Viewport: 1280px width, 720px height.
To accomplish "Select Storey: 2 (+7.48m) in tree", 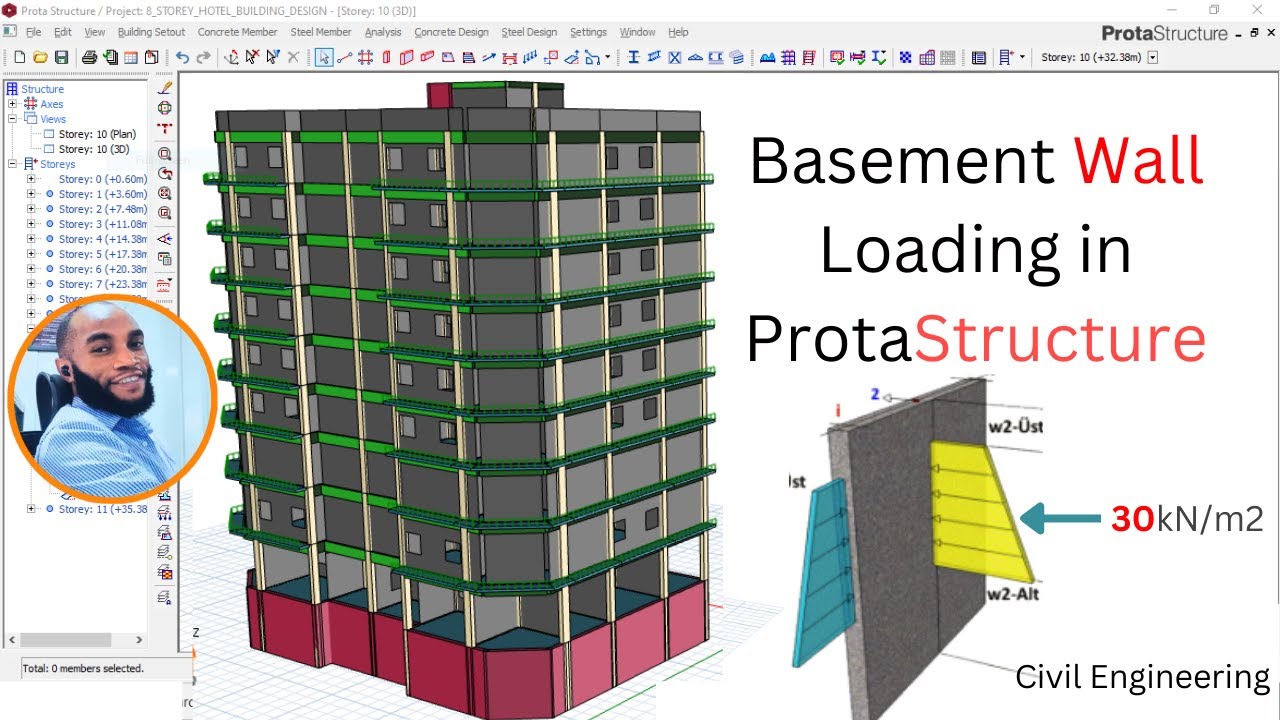I will (102, 209).
